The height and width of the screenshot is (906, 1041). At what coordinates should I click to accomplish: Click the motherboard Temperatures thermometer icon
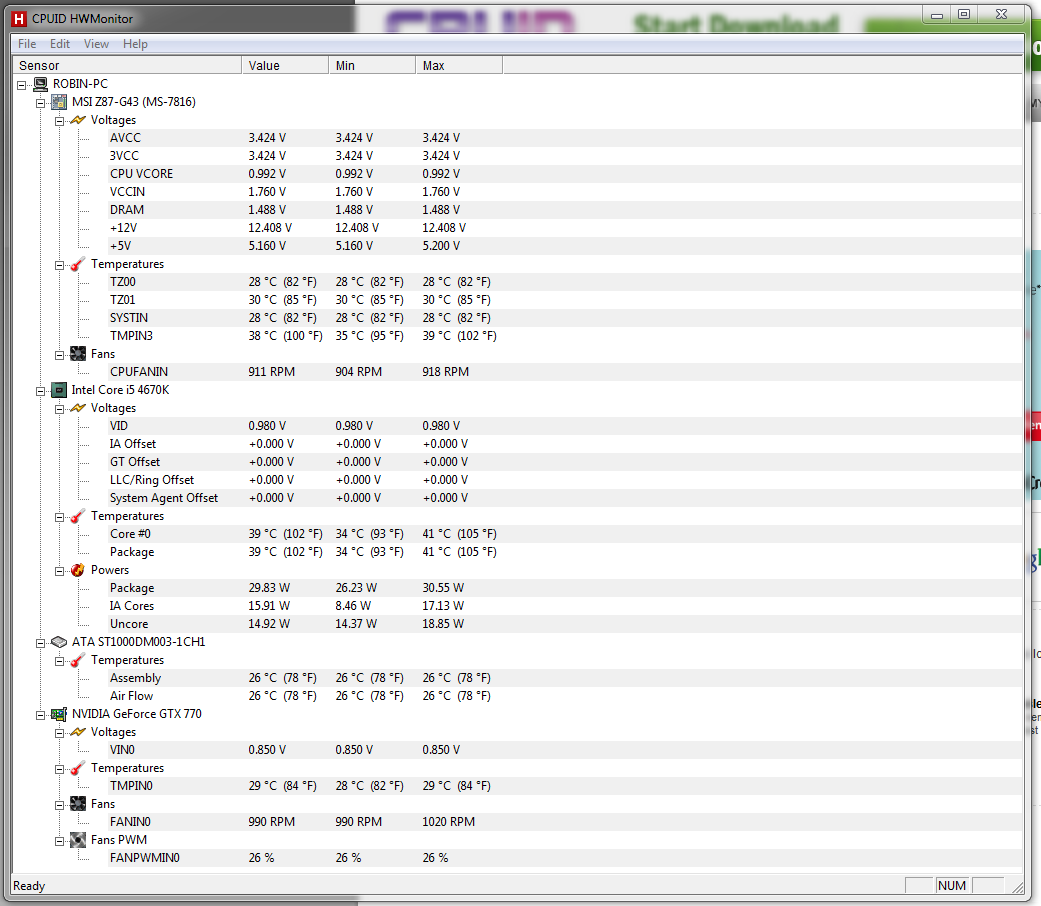coord(78,264)
